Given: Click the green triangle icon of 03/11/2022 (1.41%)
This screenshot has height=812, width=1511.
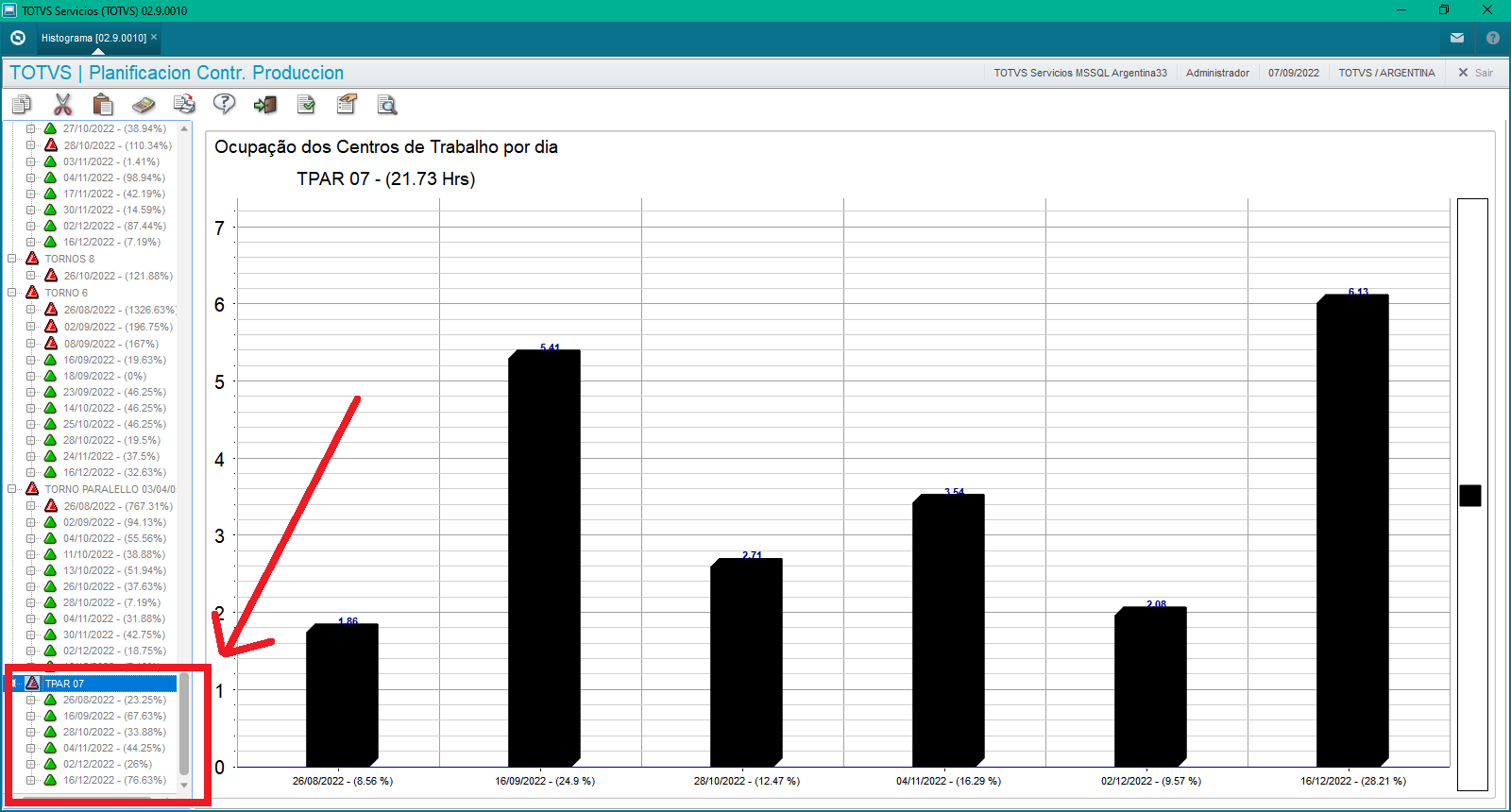Looking at the screenshot, I should tap(51, 161).
